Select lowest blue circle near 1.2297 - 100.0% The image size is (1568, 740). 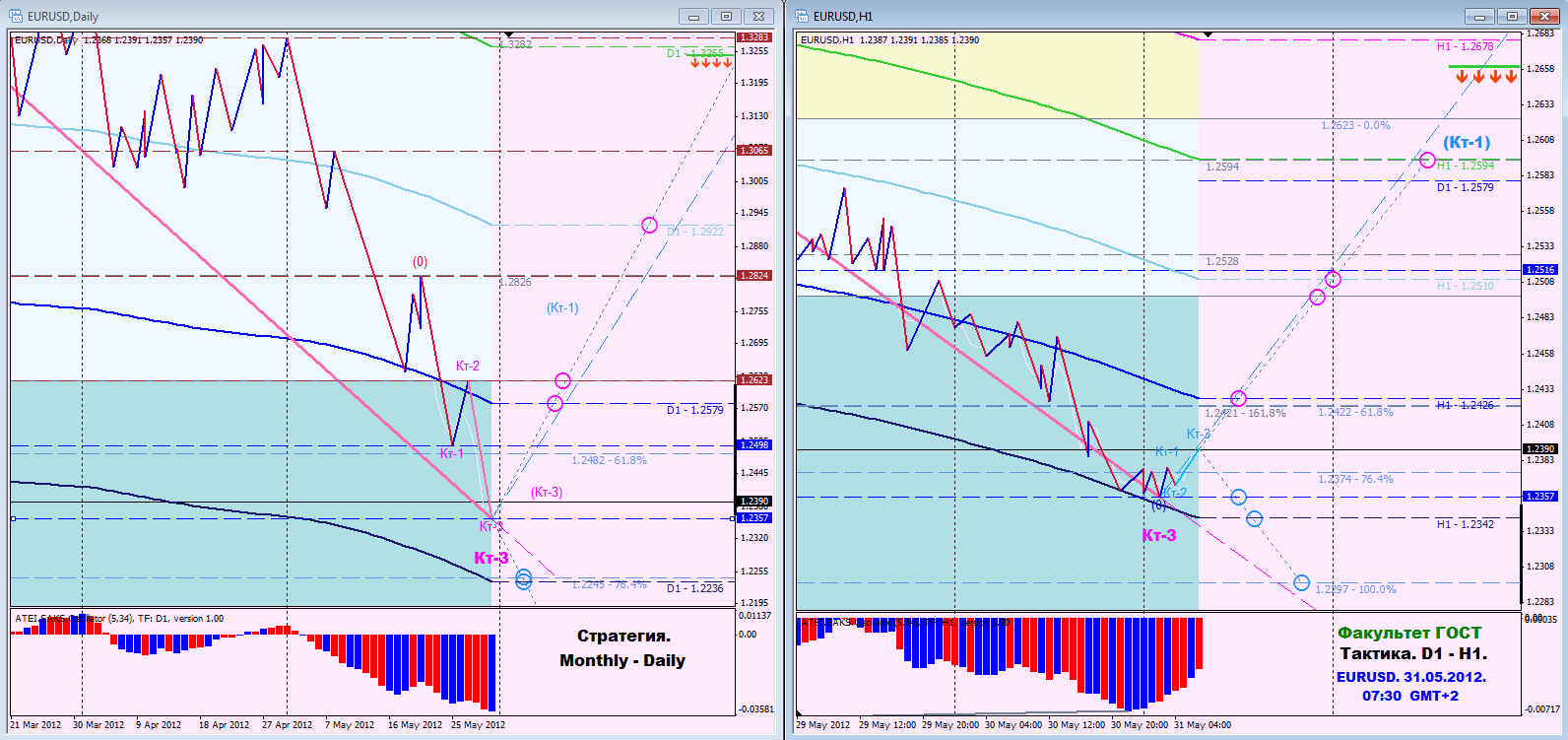click(1301, 583)
